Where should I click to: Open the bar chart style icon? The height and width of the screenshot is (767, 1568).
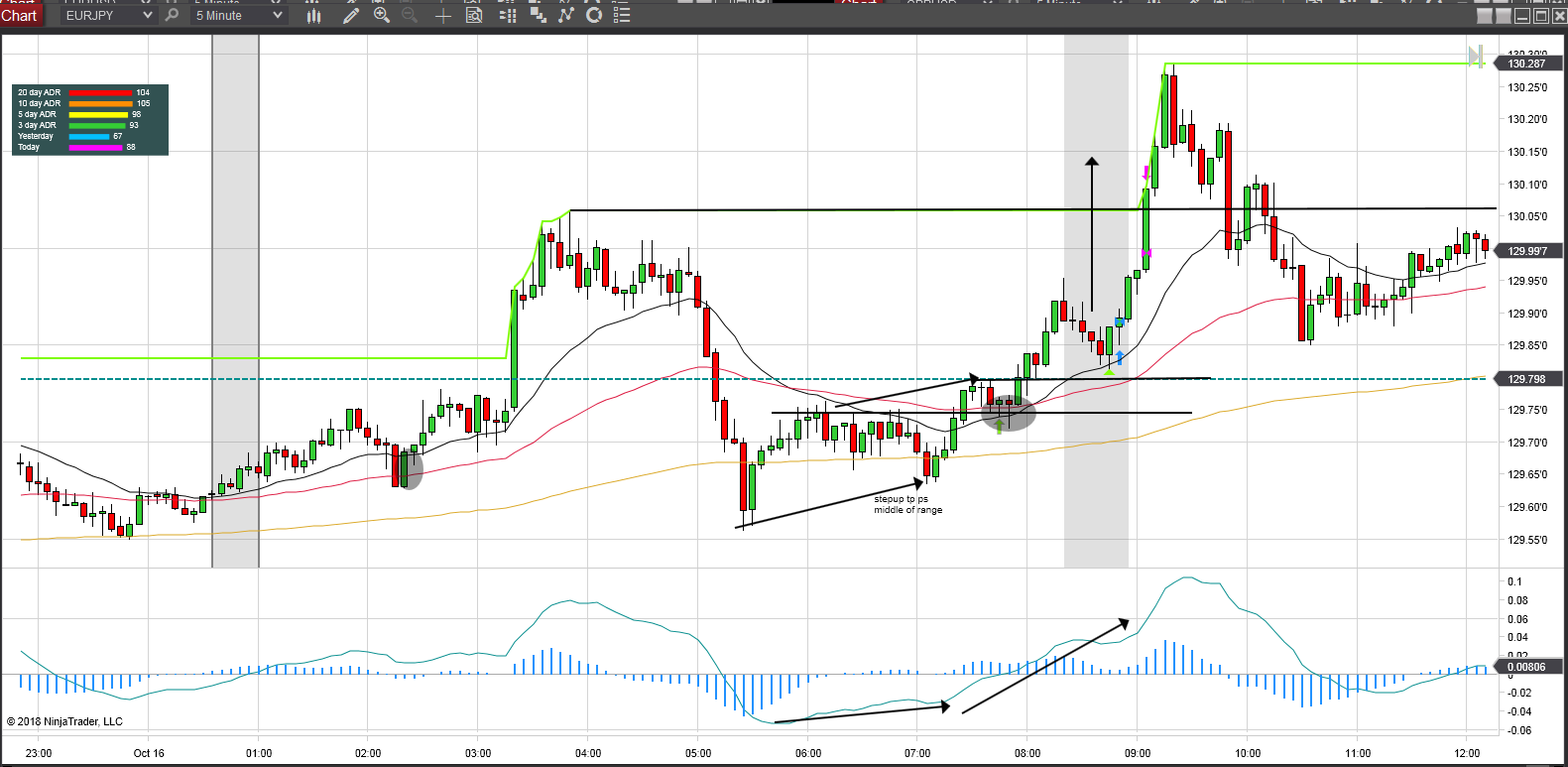pyautogui.click(x=314, y=15)
